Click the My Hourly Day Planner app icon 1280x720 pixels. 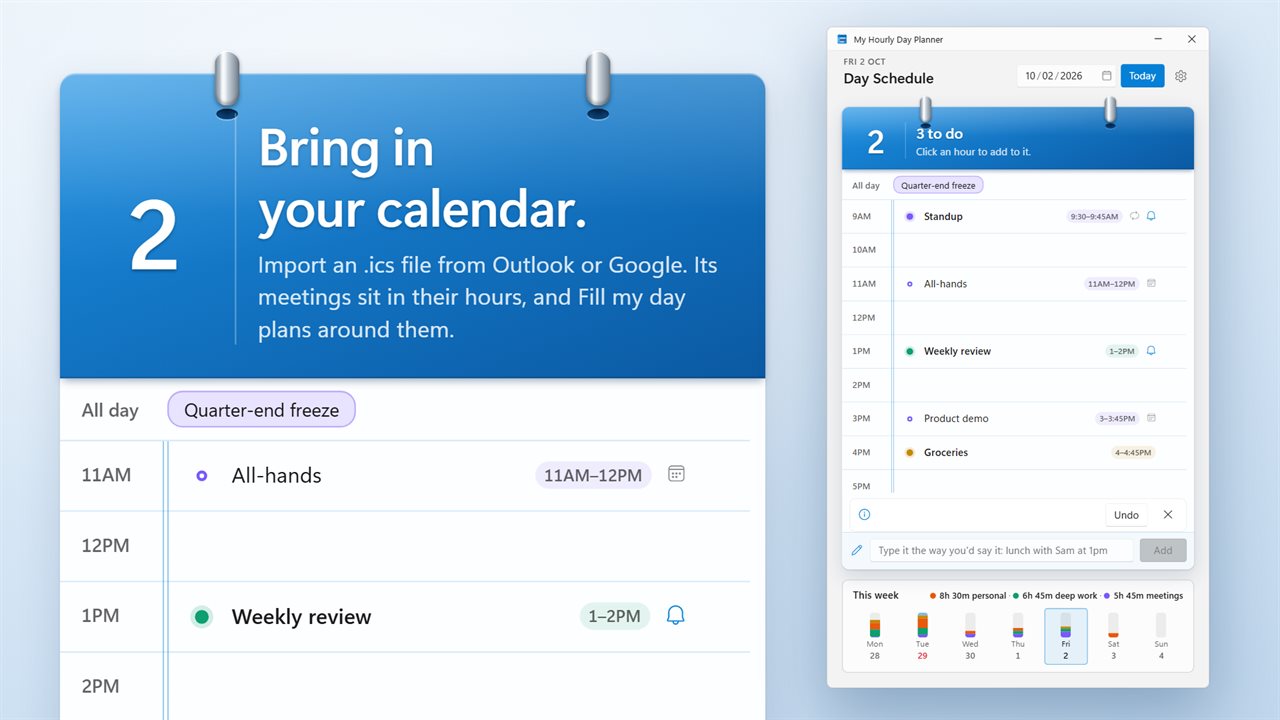843,40
